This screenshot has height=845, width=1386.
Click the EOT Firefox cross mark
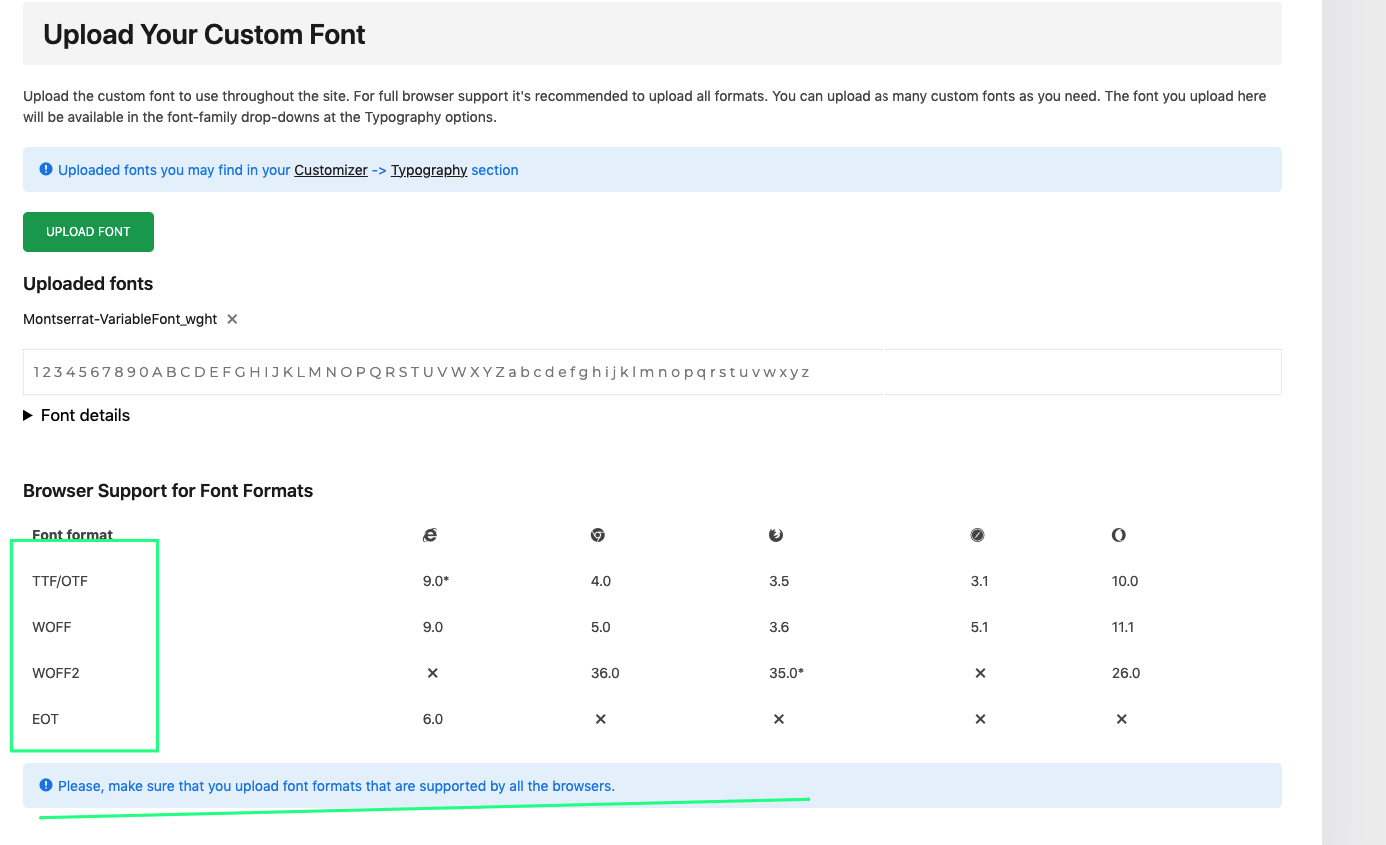pyautogui.click(x=779, y=719)
